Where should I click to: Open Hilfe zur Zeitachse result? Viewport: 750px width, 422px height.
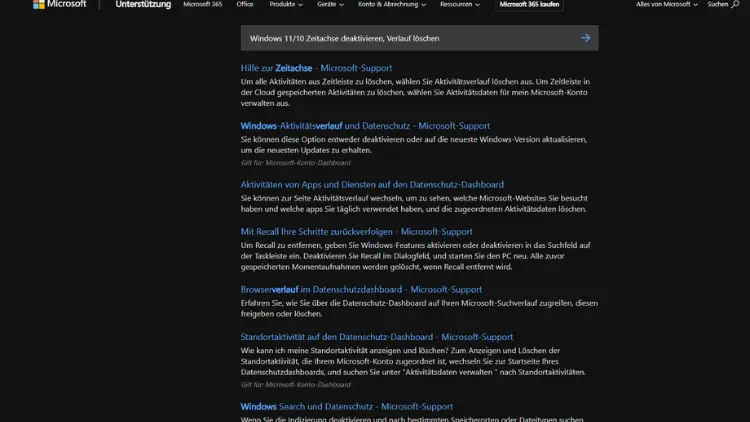[316, 68]
